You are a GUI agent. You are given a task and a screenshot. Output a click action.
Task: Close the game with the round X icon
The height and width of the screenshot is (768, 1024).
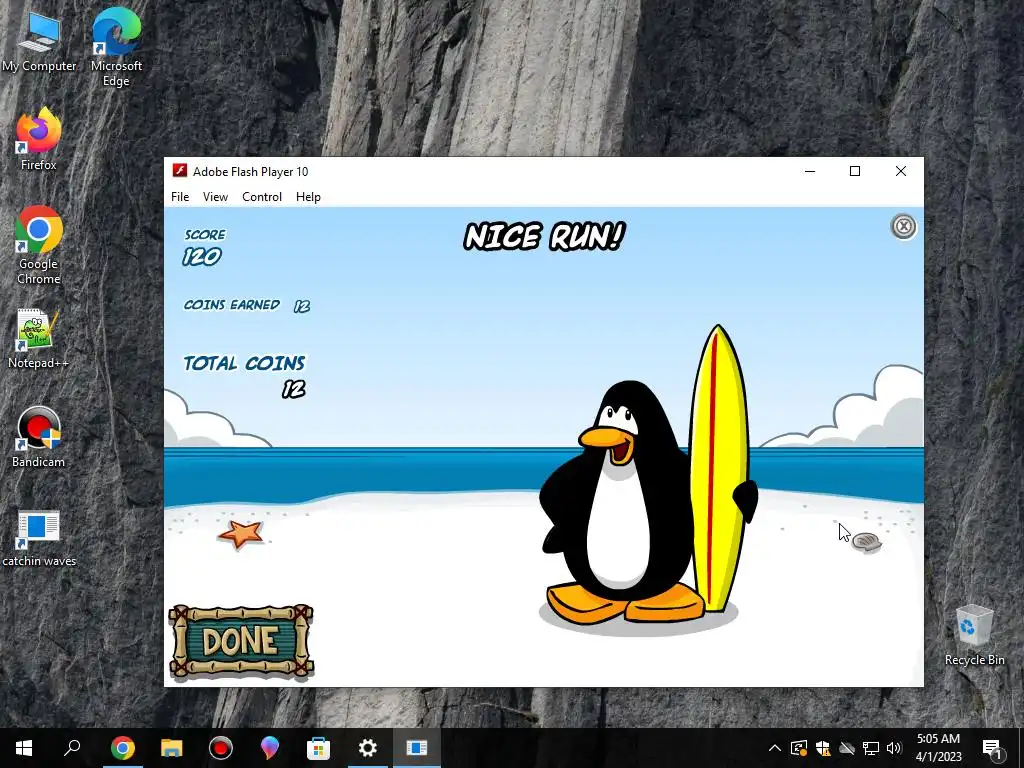point(903,227)
